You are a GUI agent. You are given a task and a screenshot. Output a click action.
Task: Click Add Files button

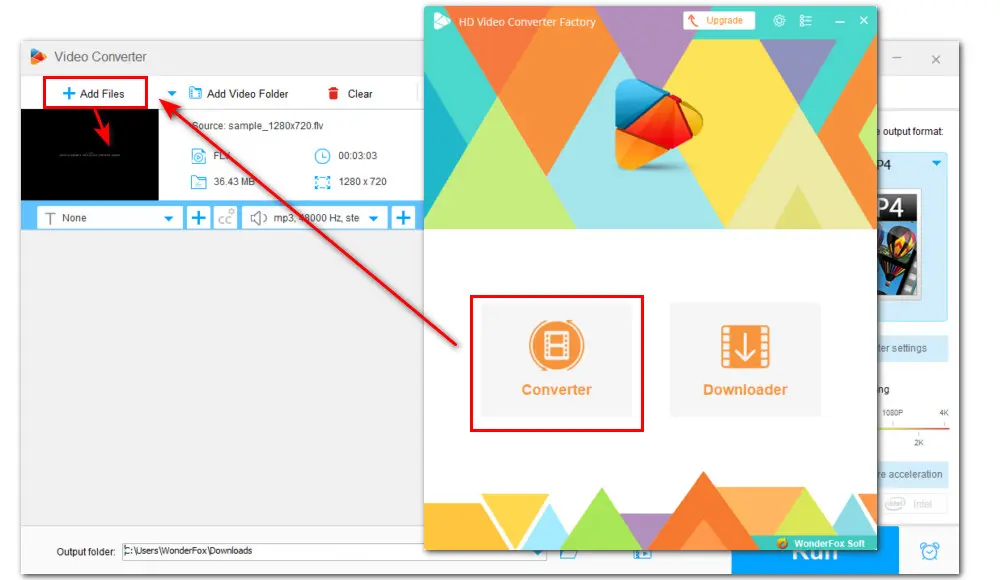[94, 94]
